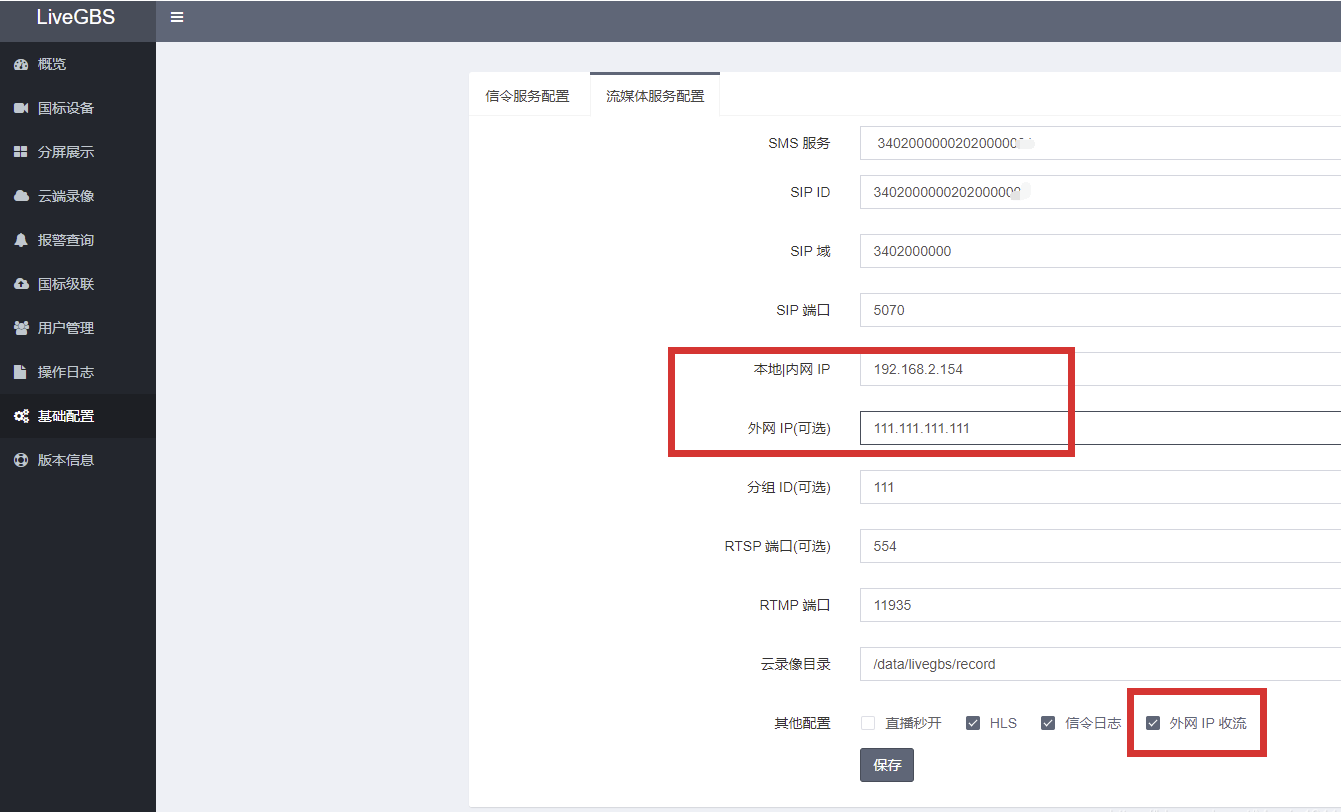Click the SIP 端口 field showing 5070

1100,310
